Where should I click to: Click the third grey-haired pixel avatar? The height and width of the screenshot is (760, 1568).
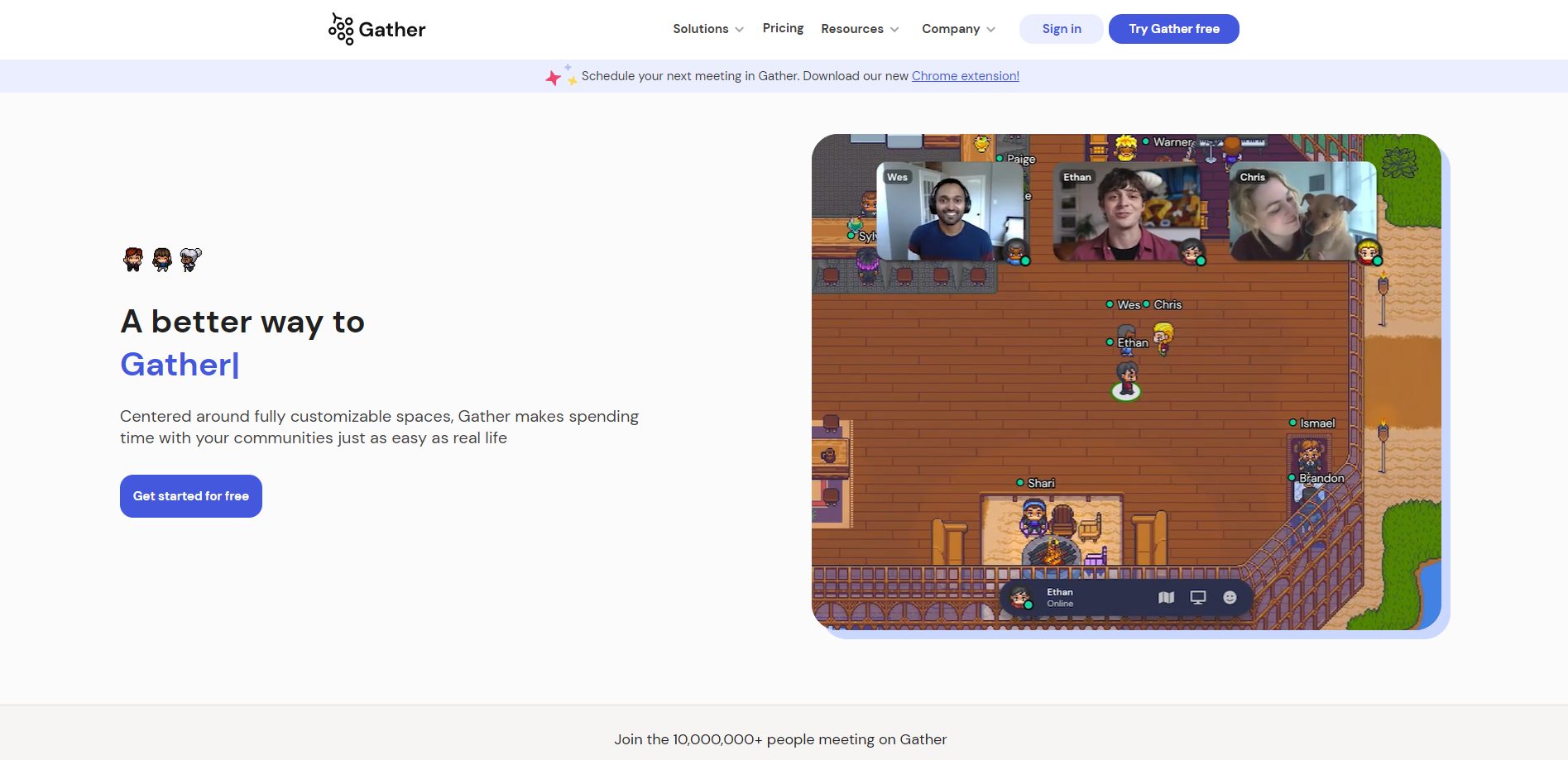coord(191,260)
